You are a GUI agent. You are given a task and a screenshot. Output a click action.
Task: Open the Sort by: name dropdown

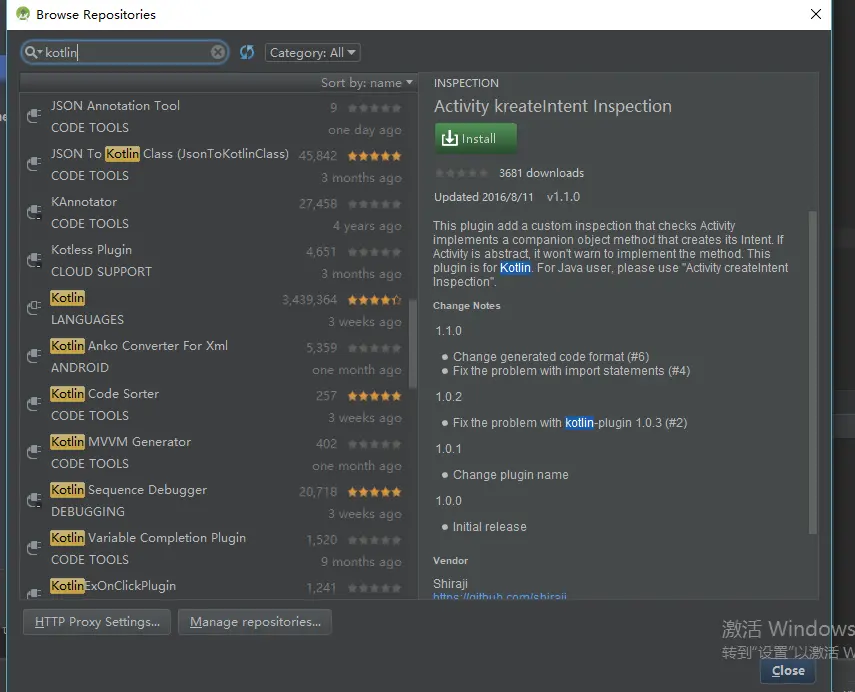tap(366, 83)
